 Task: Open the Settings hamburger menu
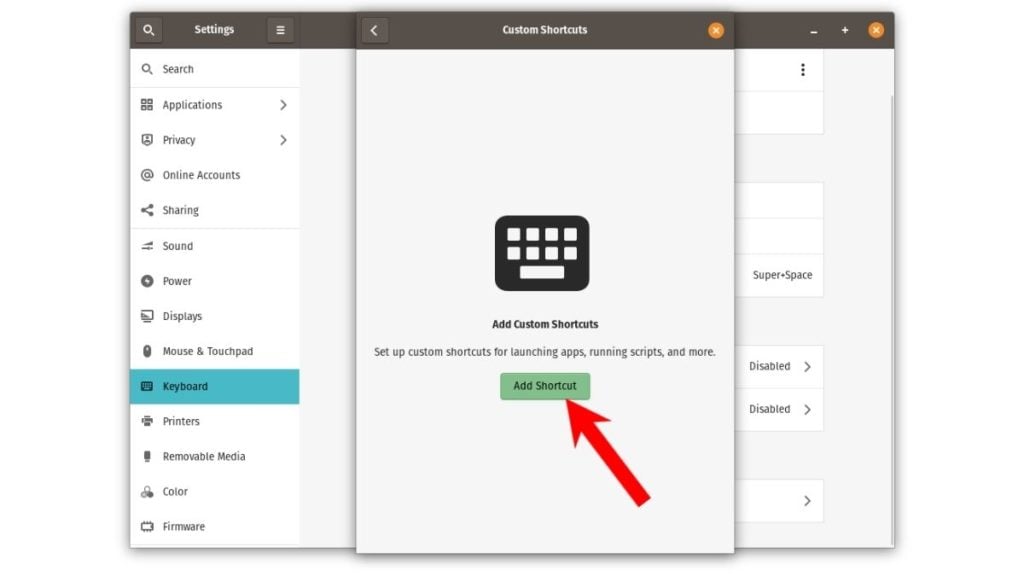pyautogui.click(x=280, y=30)
